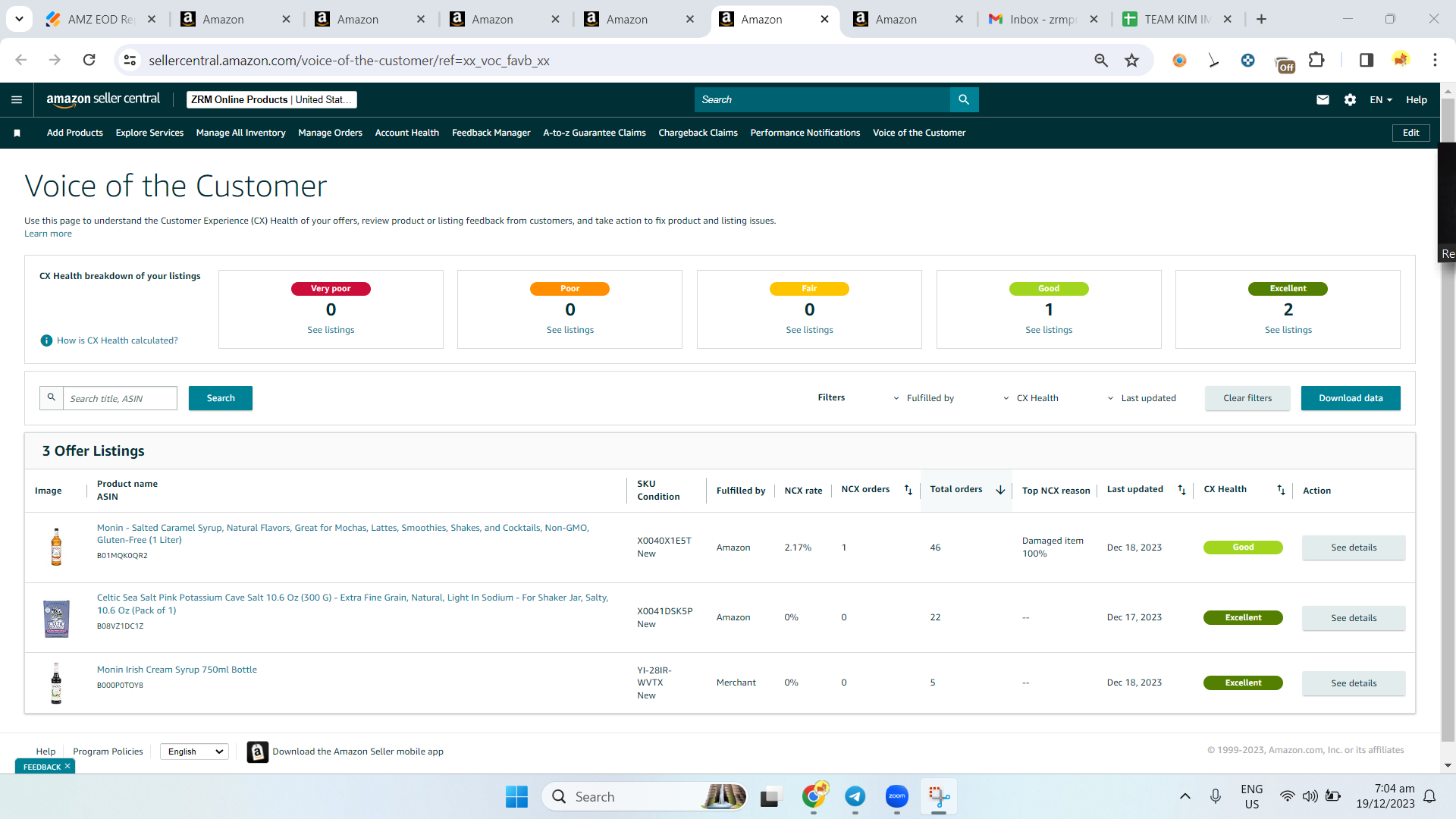Viewport: 1456px width, 819px height.
Task: Expand the CX Health filter
Action: 1031,398
